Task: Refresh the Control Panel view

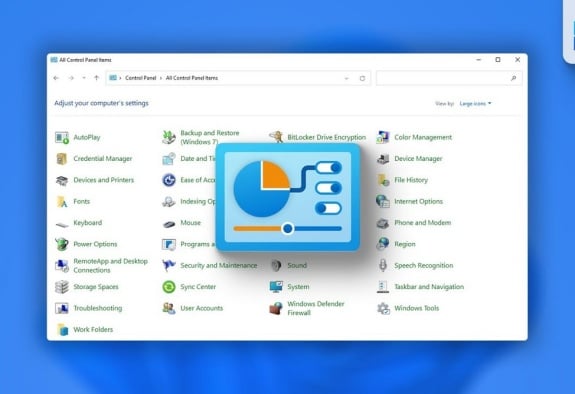Action: (362, 78)
